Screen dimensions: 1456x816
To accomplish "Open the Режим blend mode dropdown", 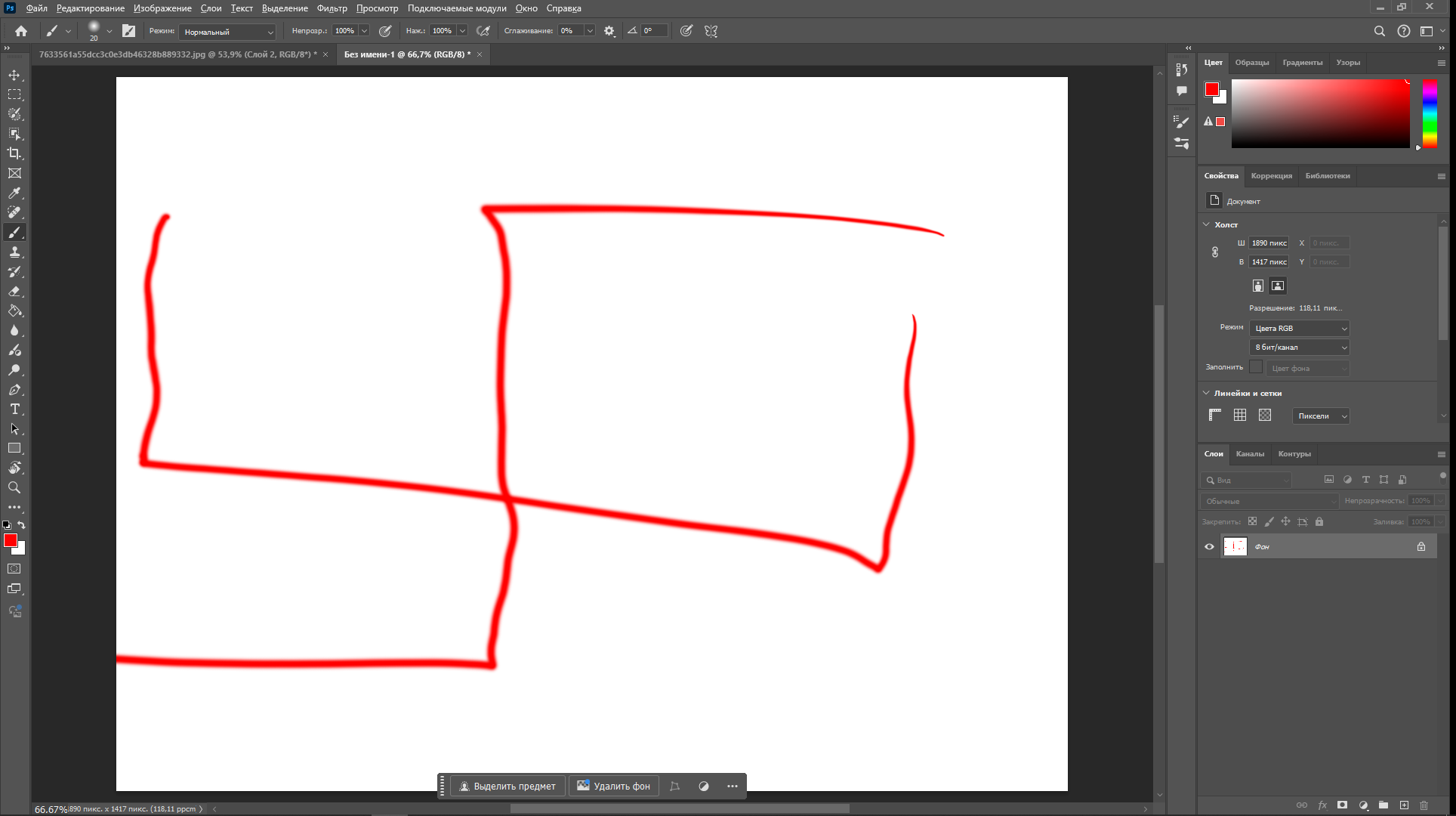I will click(x=228, y=32).
